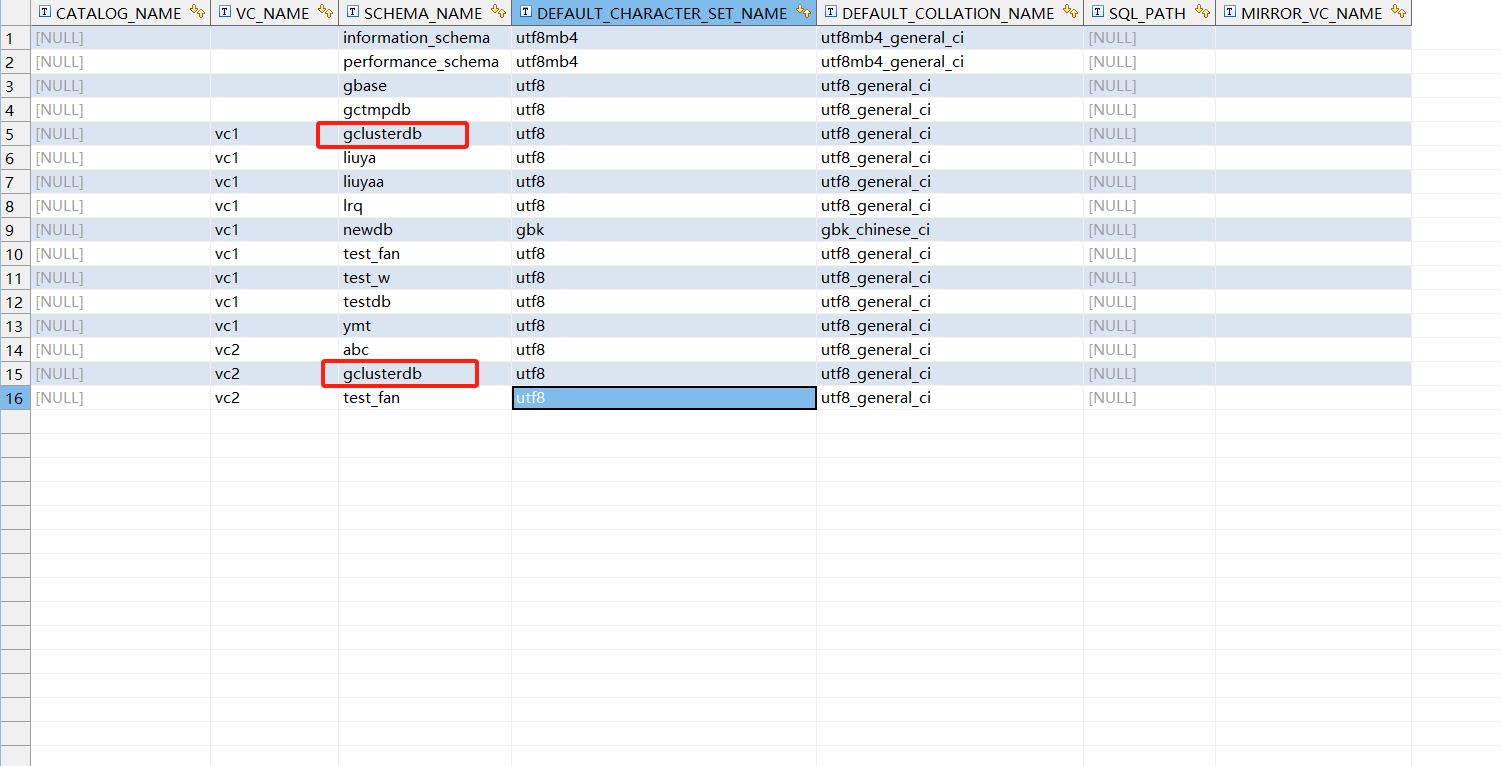Click the gbase schema cell
This screenshot has height=766, width=1501.
[x=425, y=86]
